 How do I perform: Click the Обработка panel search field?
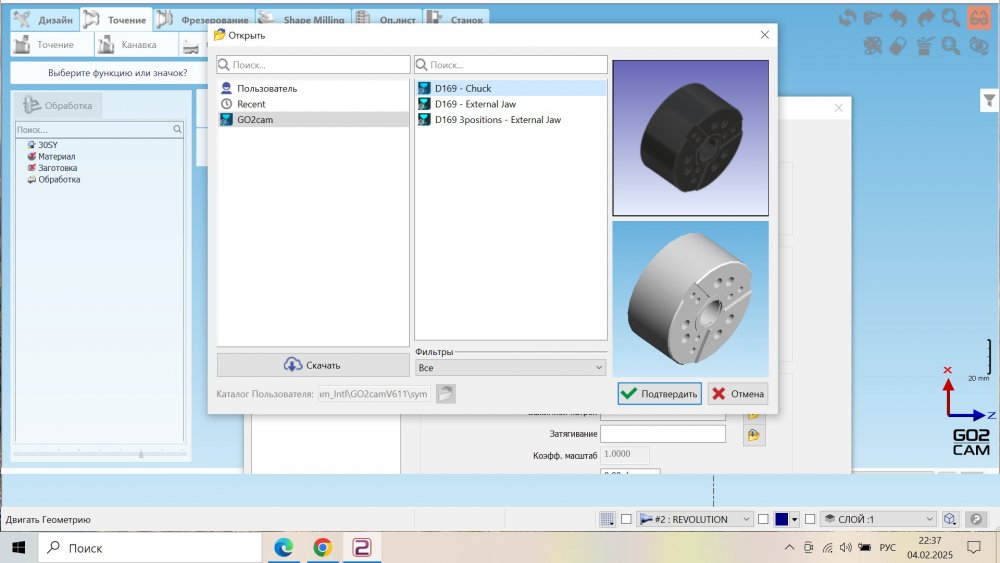coord(94,129)
